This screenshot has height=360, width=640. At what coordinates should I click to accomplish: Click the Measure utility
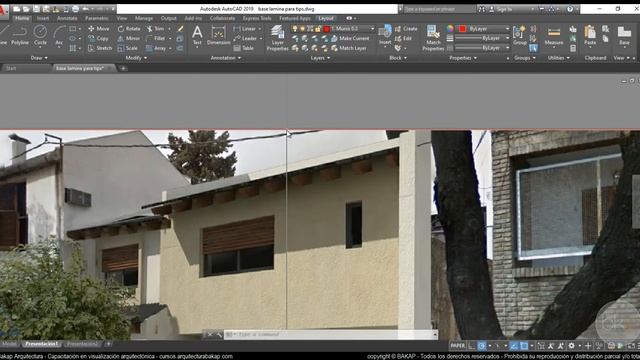click(x=554, y=35)
